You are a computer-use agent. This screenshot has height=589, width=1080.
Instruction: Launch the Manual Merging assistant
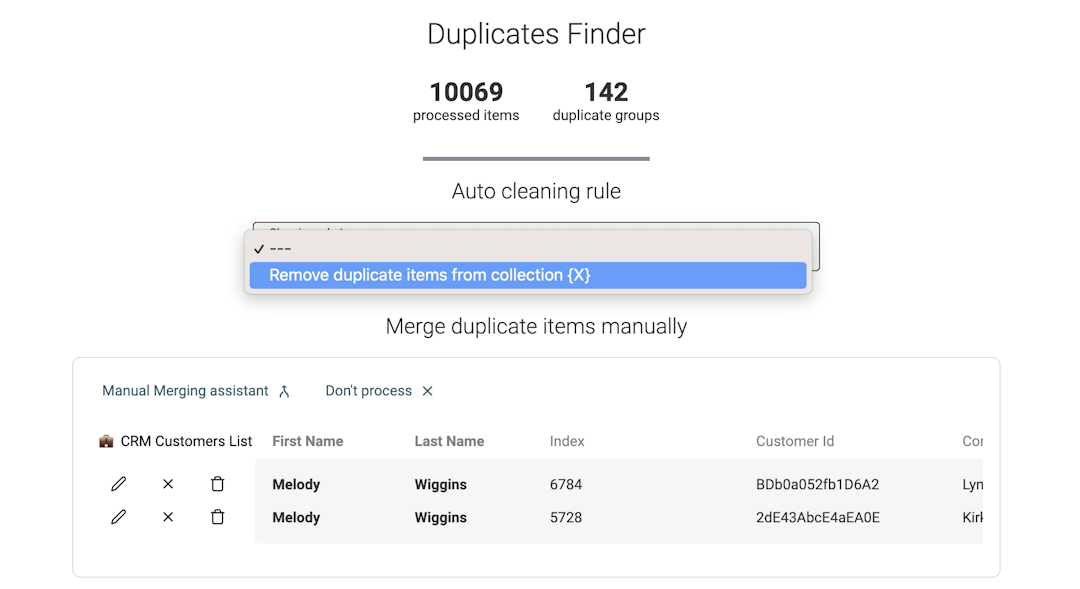coord(185,390)
